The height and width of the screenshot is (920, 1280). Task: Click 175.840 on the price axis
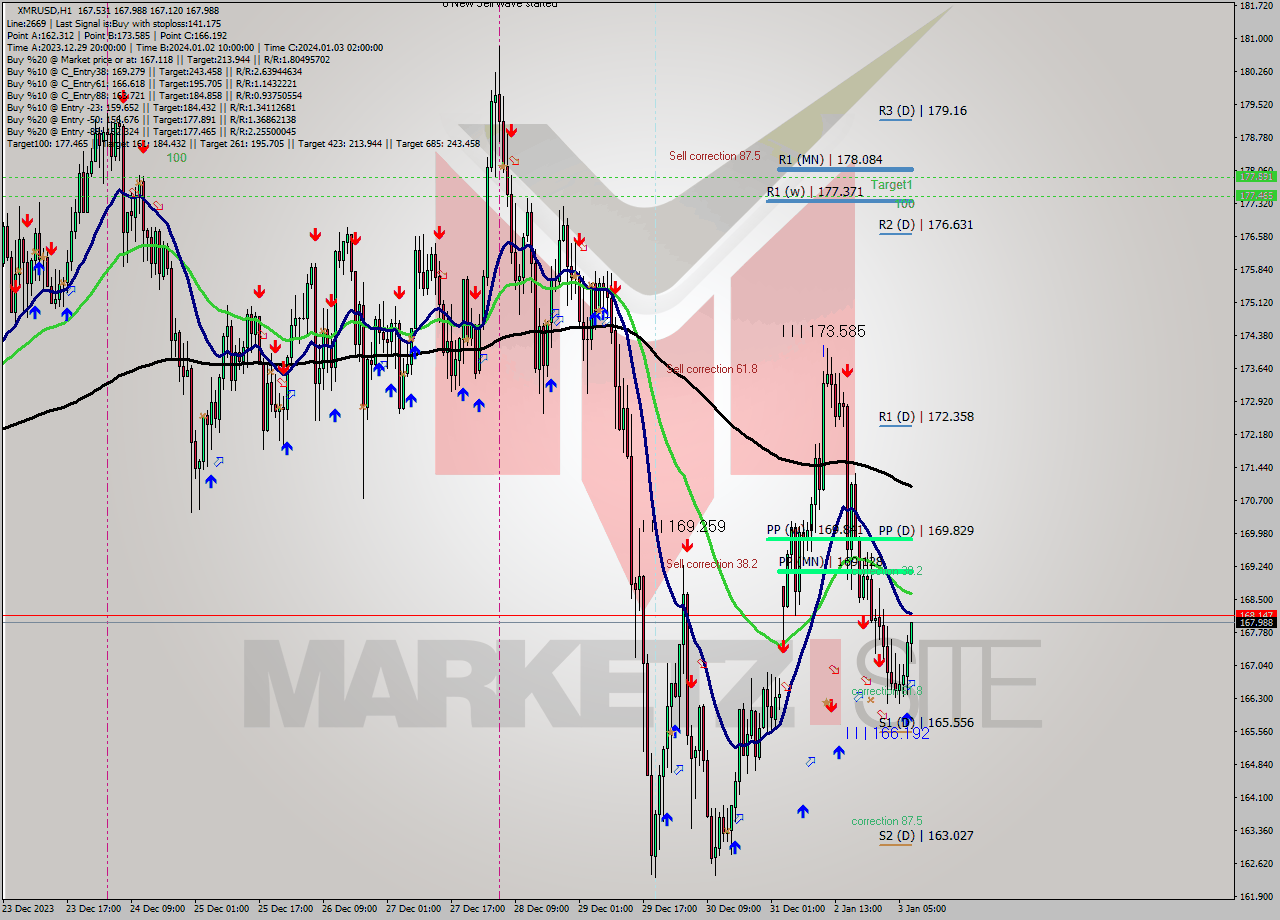coord(1255,269)
